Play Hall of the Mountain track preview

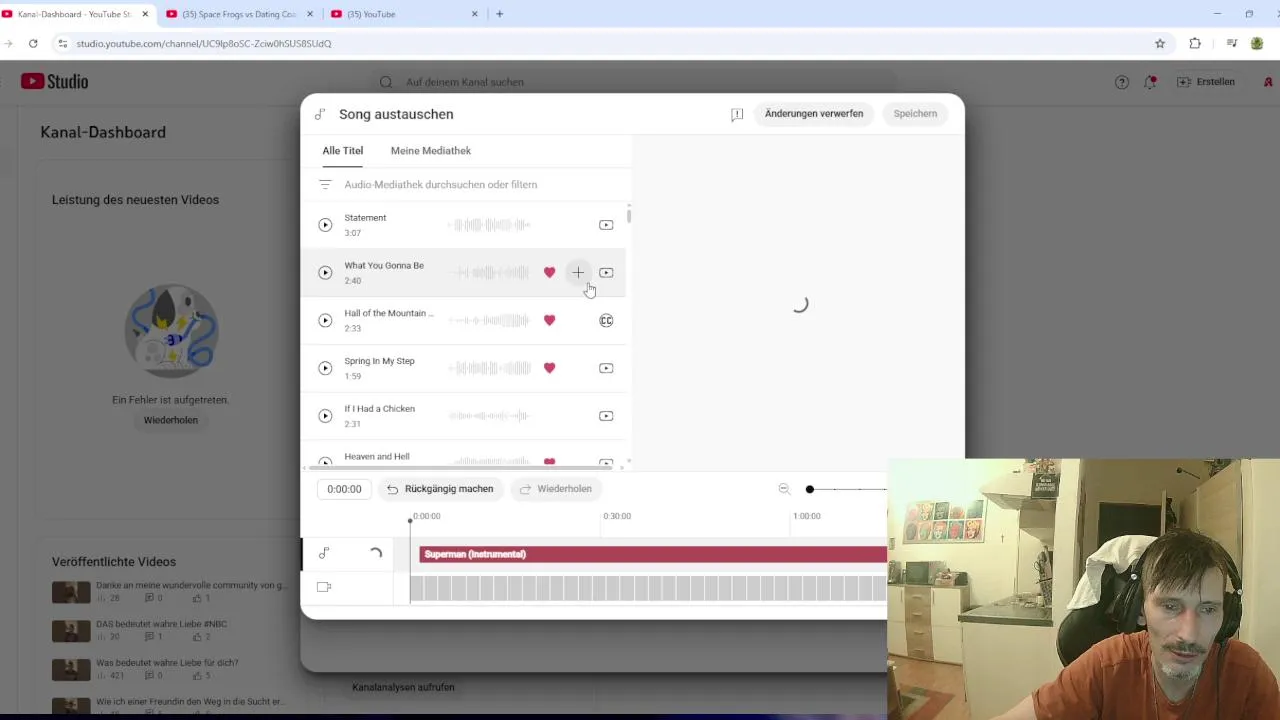point(325,320)
